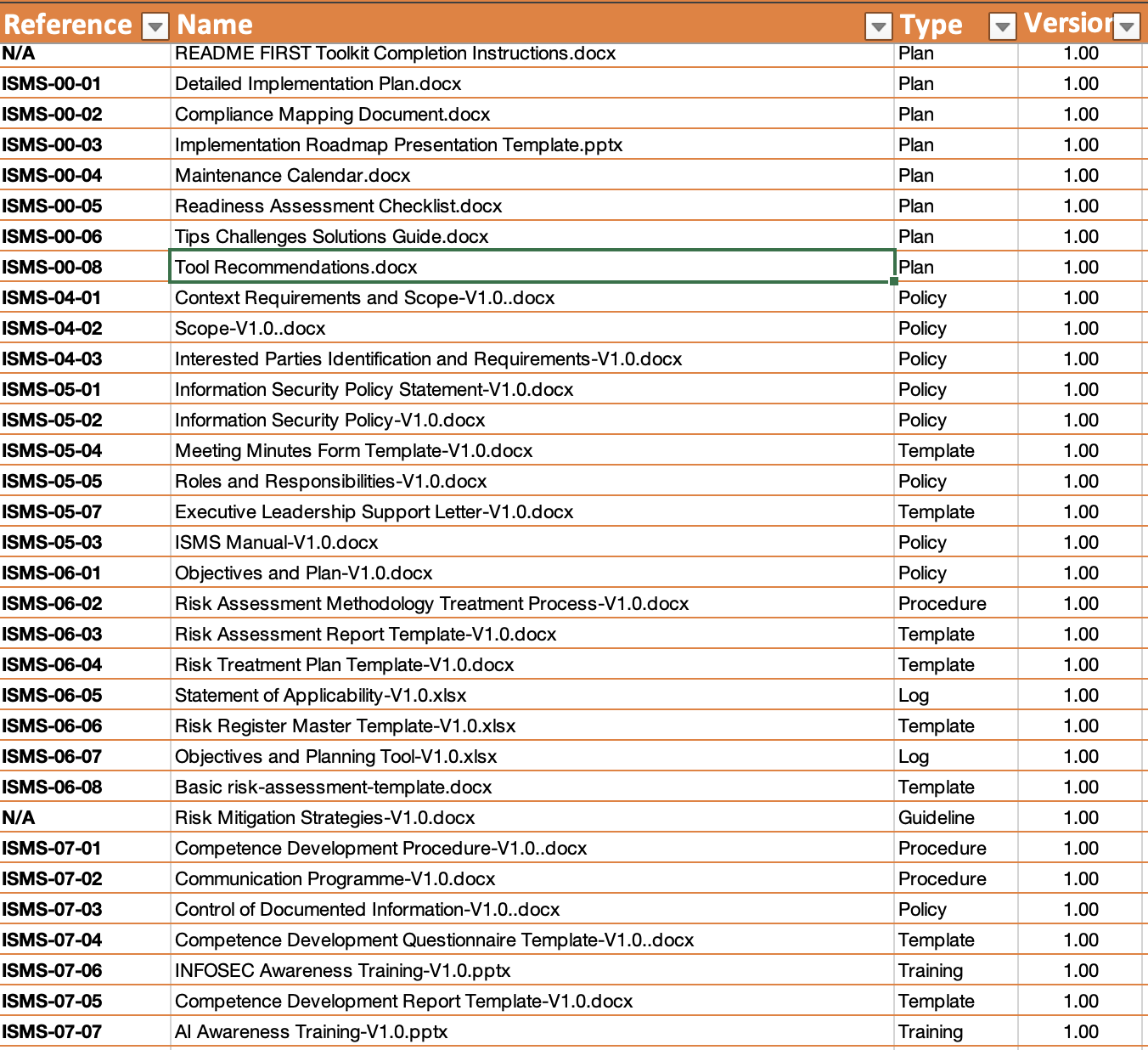Select the "ISMS Manual-V1.0.docx" cell
The height and width of the screenshot is (1050, 1148).
pos(532,542)
